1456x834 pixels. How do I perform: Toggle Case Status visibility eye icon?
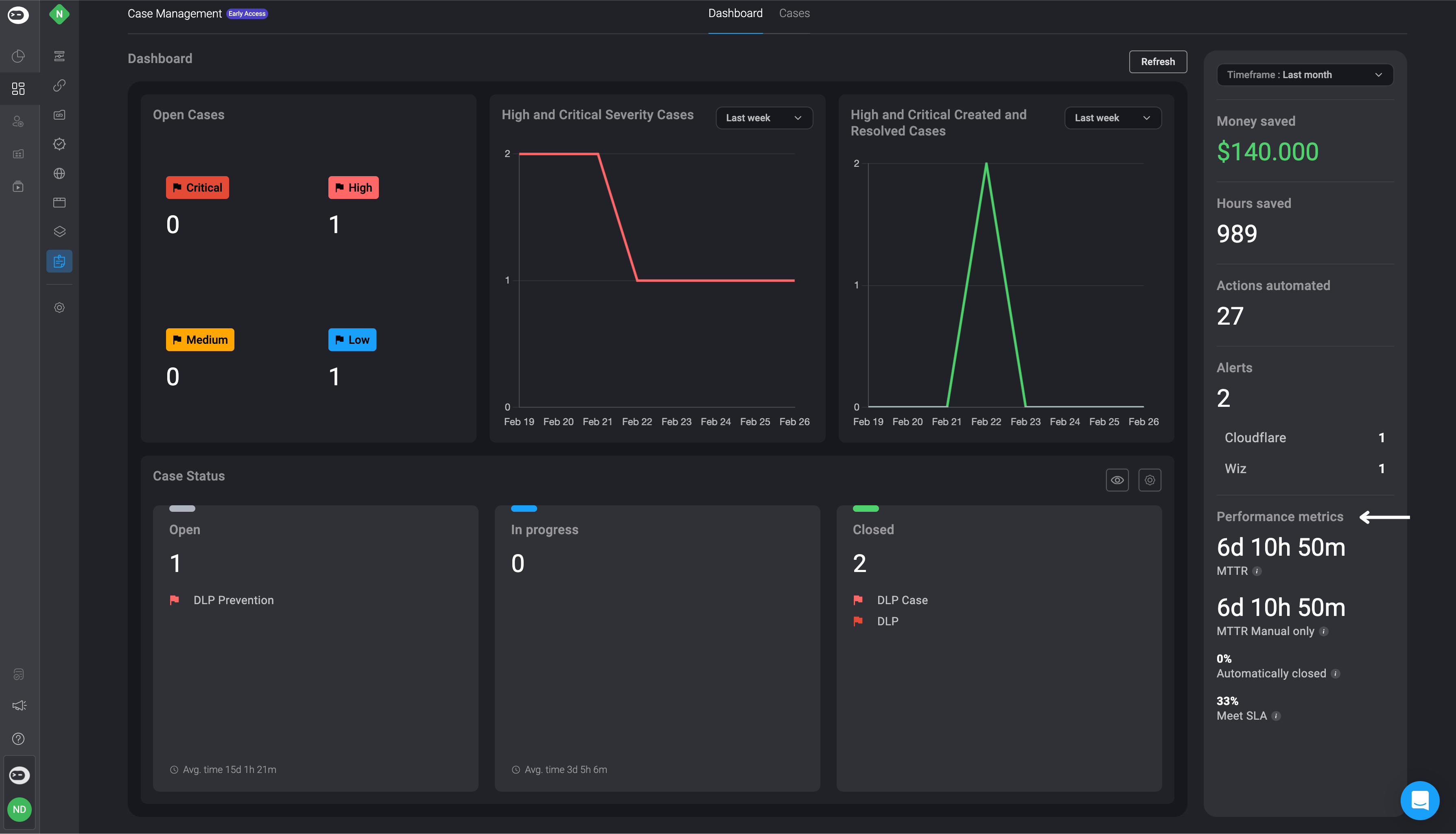point(1117,480)
